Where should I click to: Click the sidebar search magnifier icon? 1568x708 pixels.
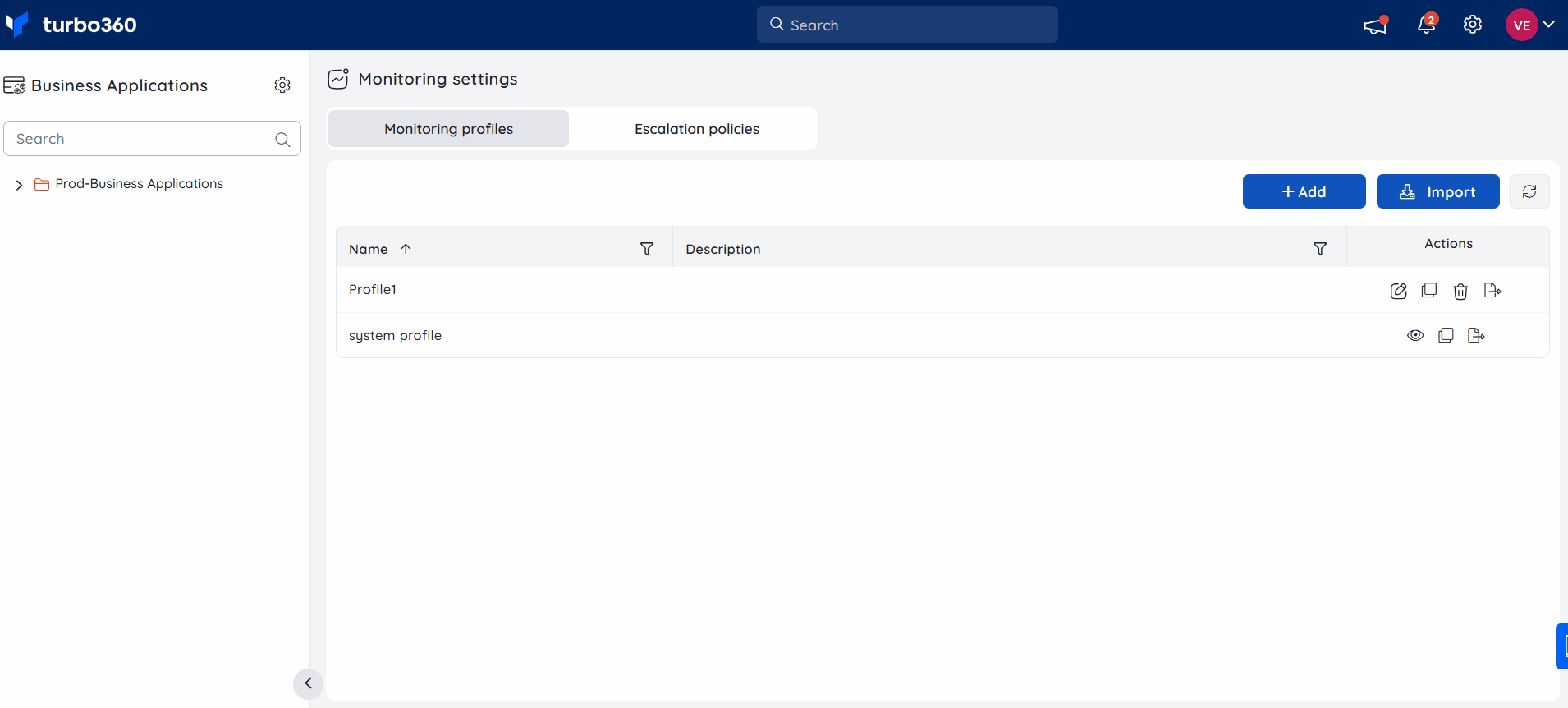click(x=282, y=140)
